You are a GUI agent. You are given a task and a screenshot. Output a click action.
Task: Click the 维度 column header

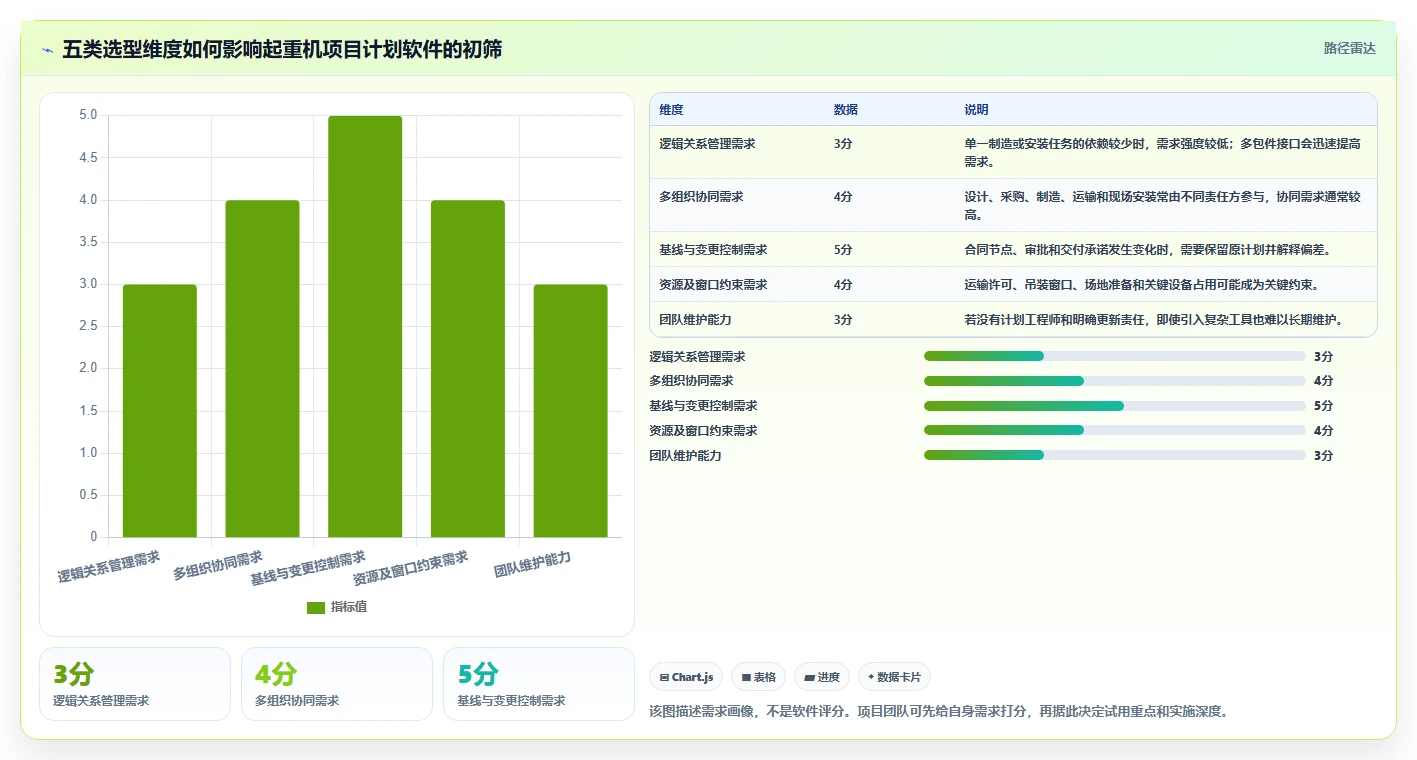[x=672, y=110]
